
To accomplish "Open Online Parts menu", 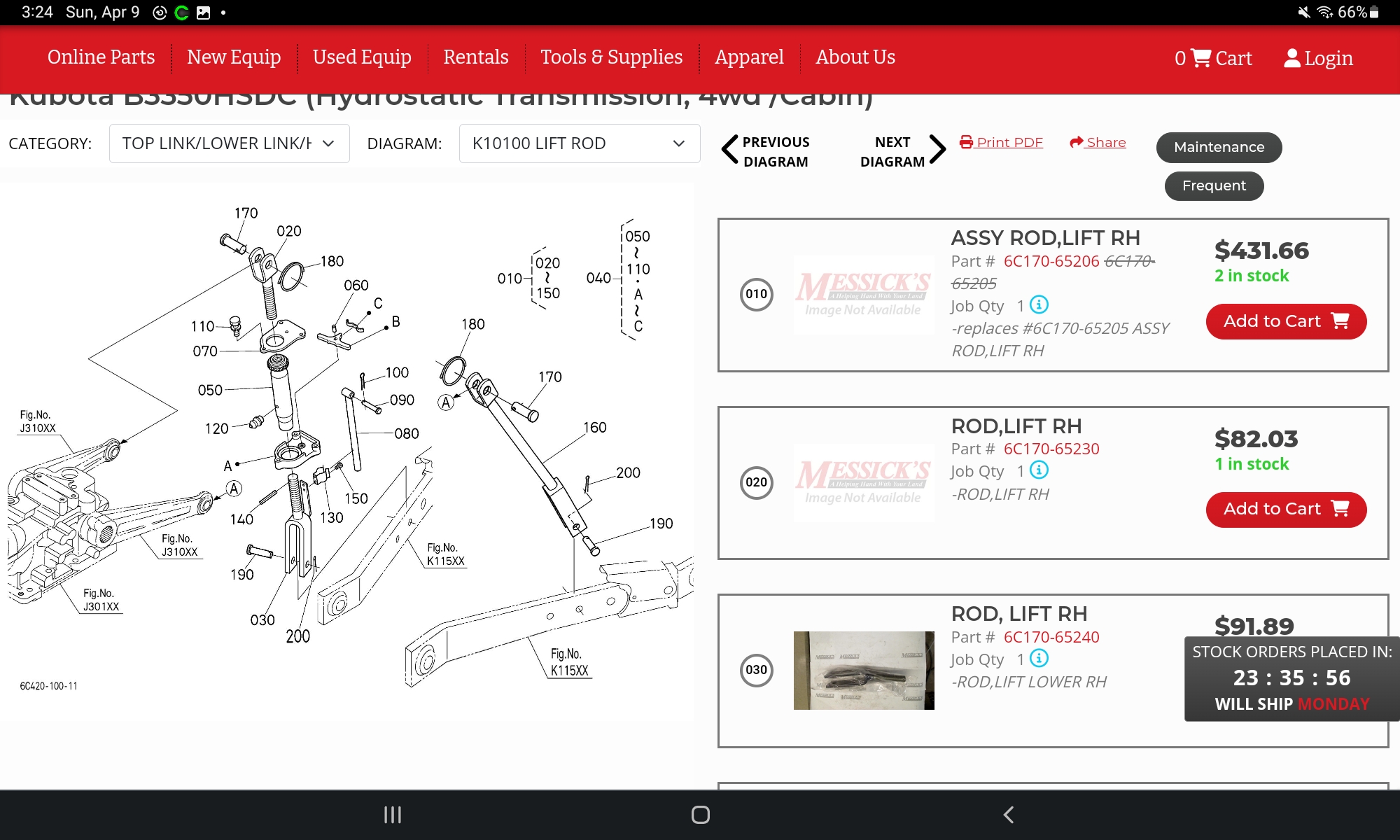I will coord(101,57).
